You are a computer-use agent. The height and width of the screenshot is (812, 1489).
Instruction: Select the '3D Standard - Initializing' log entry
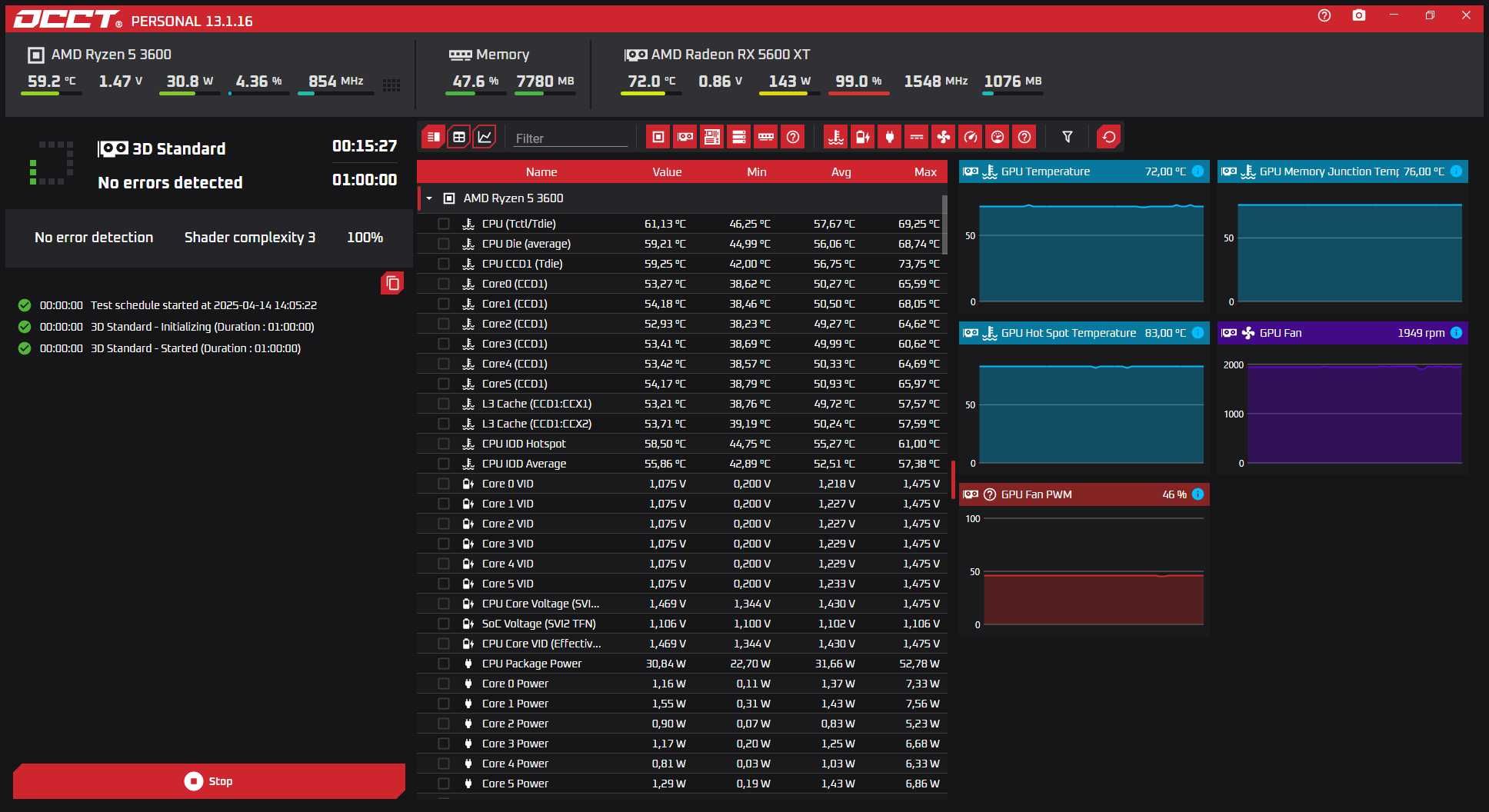click(202, 327)
